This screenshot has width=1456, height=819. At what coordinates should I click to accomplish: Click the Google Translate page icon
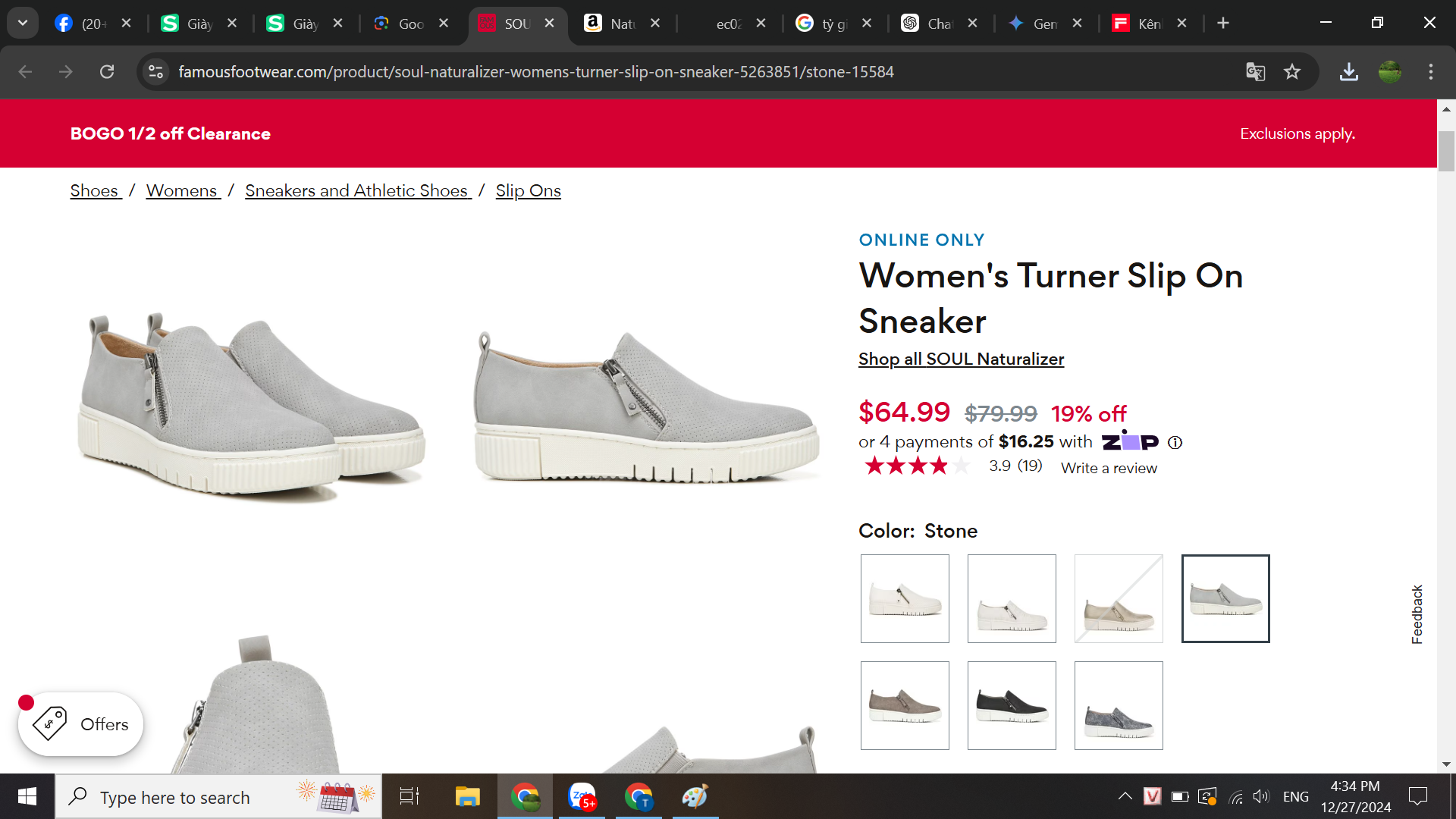[1255, 72]
